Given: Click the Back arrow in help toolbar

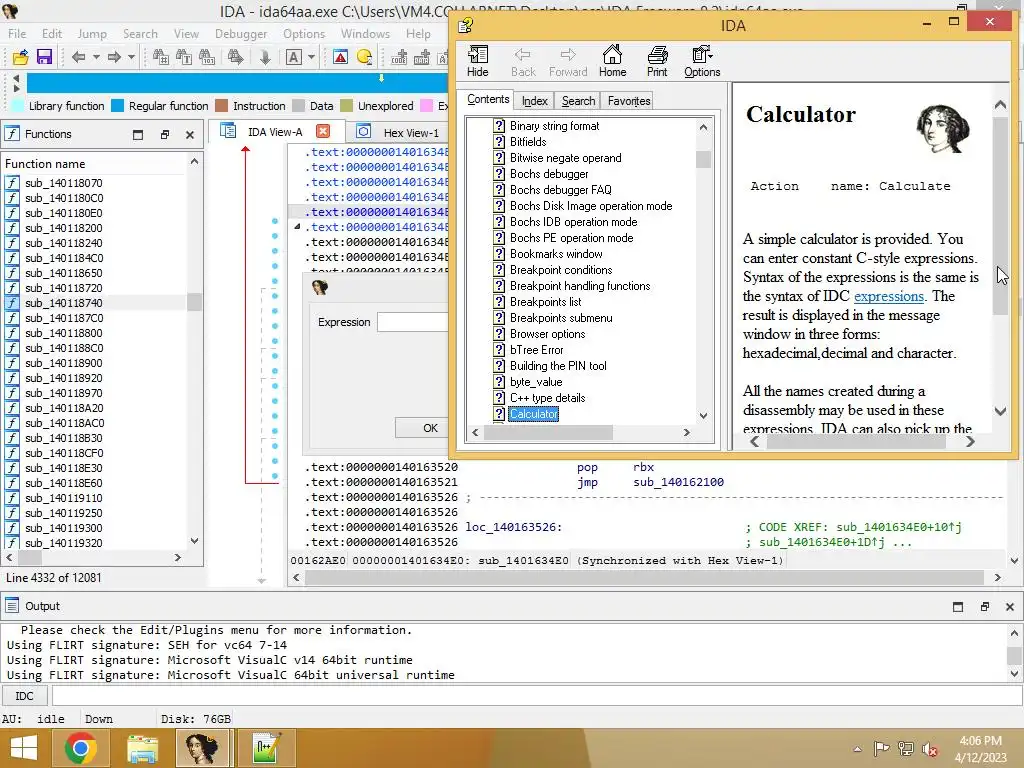Looking at the screenshot, I should [x=522, y=61].
